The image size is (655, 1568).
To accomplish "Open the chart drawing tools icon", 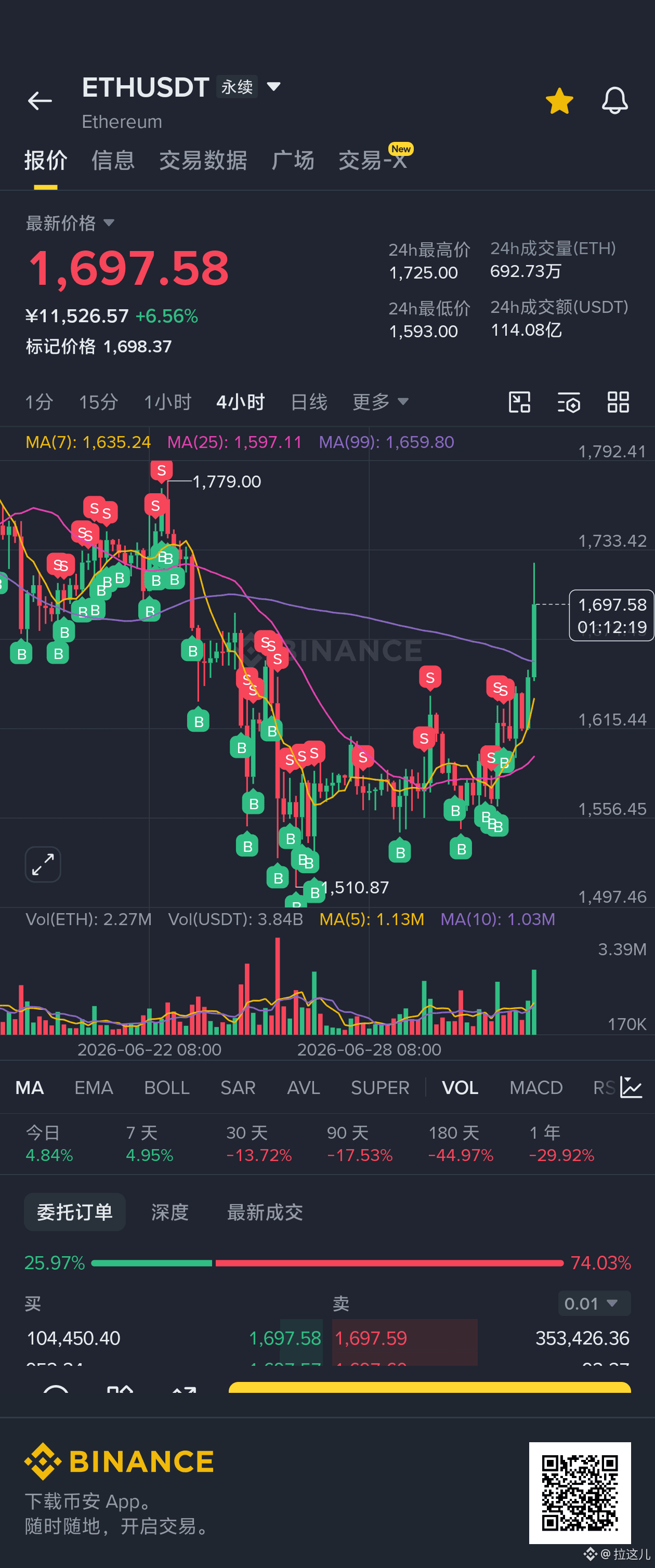I will [519, 402].
